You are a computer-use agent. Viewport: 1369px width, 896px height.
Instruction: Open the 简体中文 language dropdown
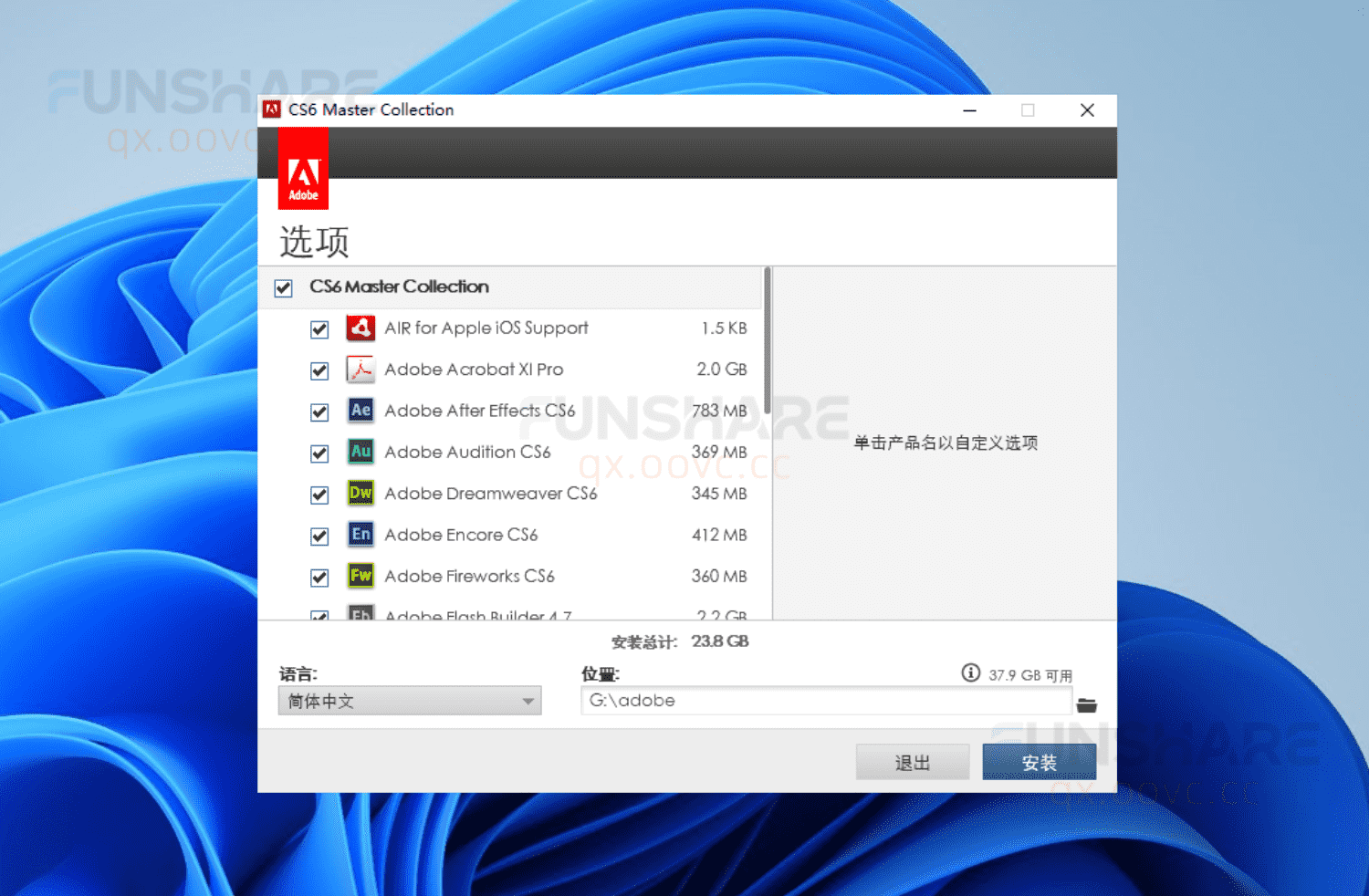[410, 701]
